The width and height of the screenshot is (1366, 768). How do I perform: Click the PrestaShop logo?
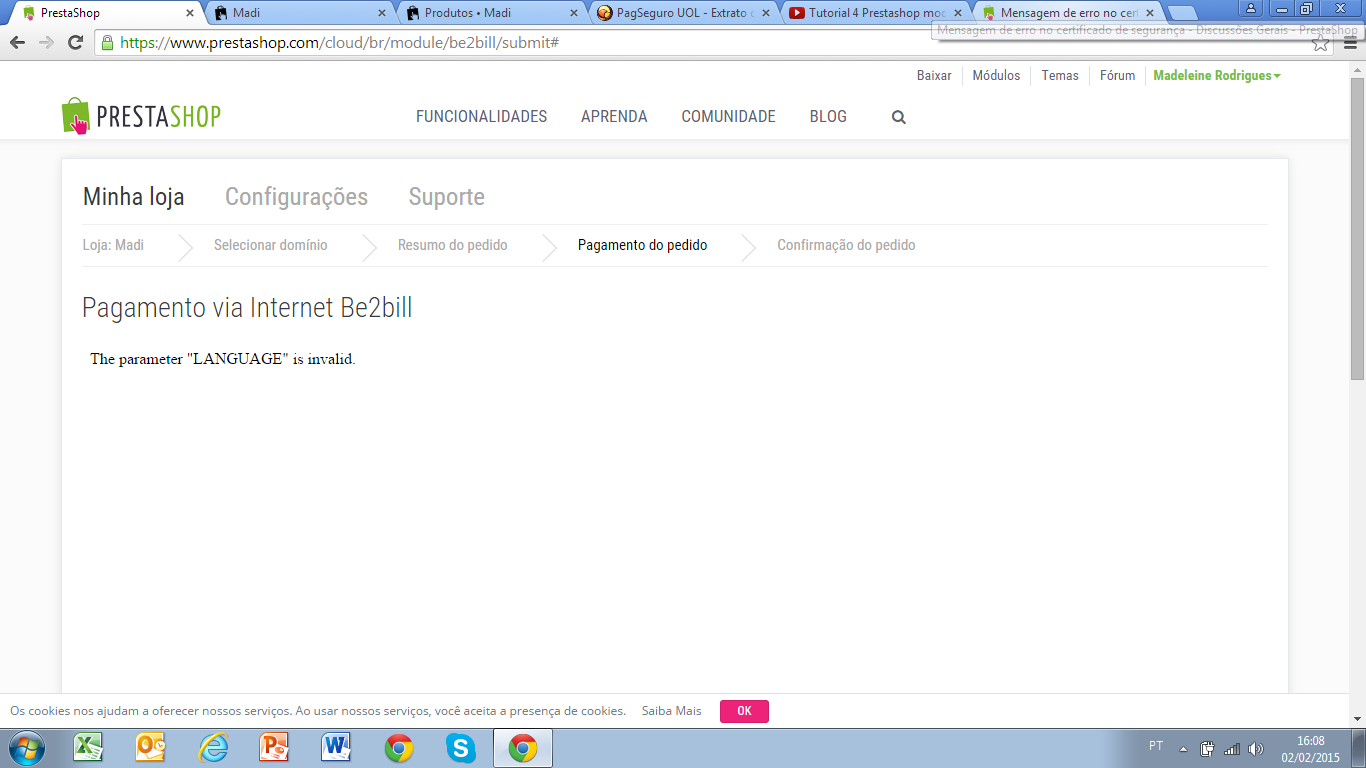(141, 116)
